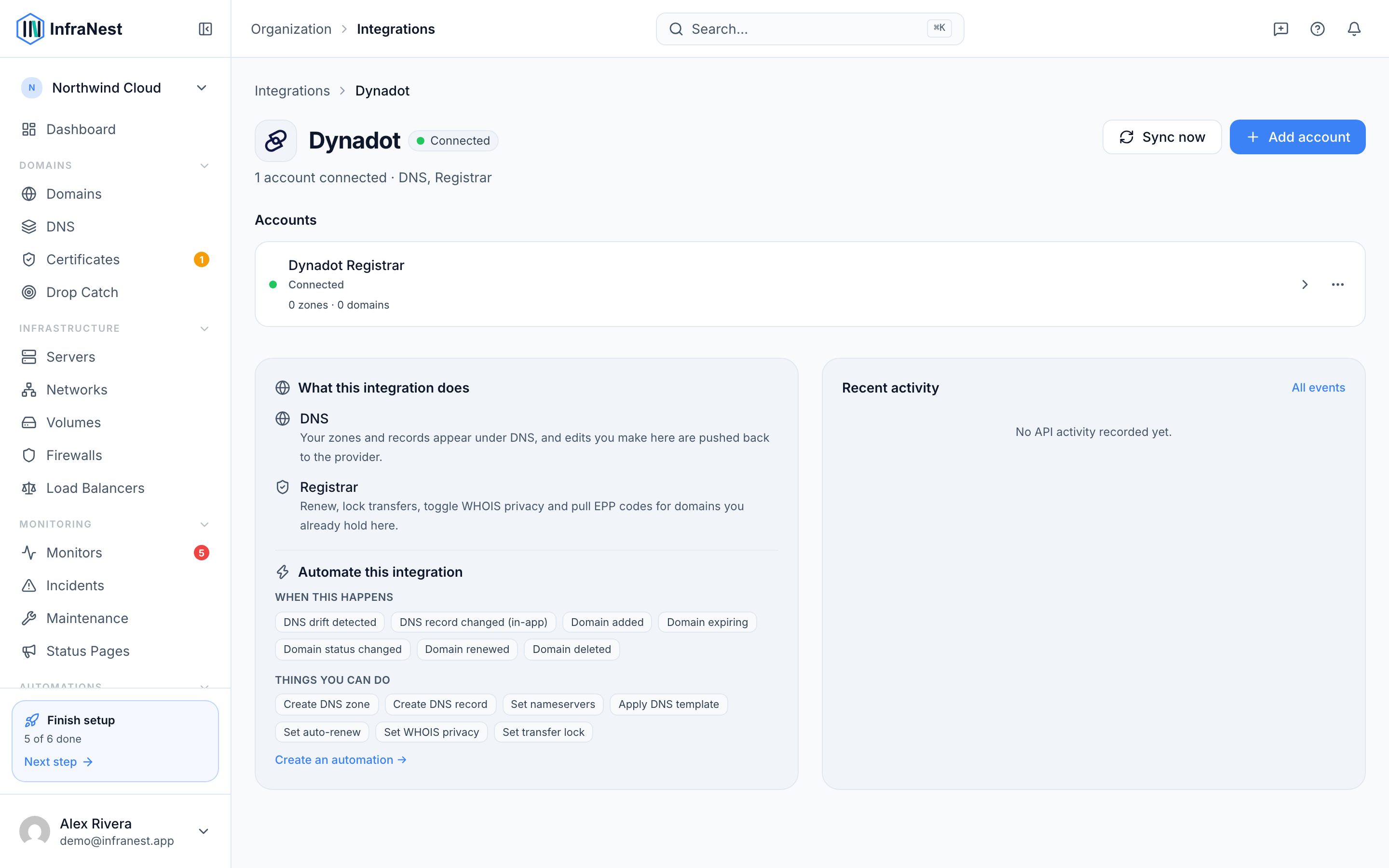Select the Apply DNS template chip
This screenshot has width=1389, height=868.
pos(668,705)
